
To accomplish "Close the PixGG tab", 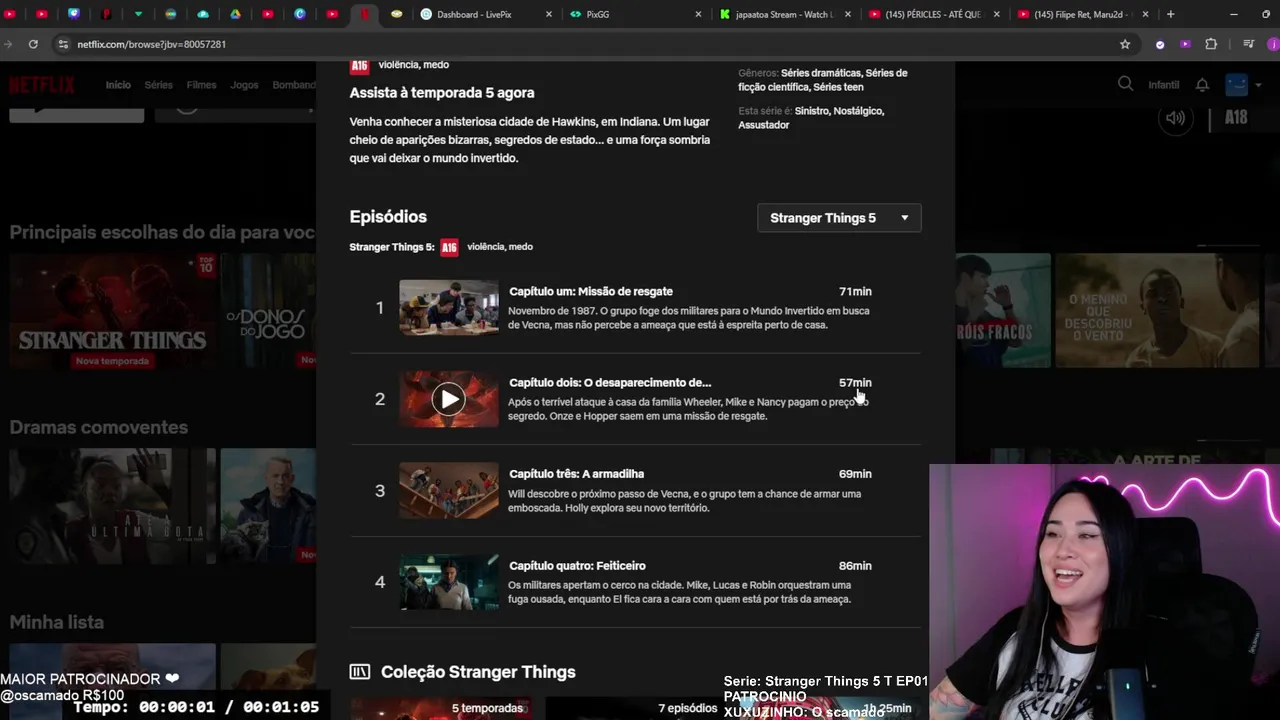I will click(x=697, y=14).
